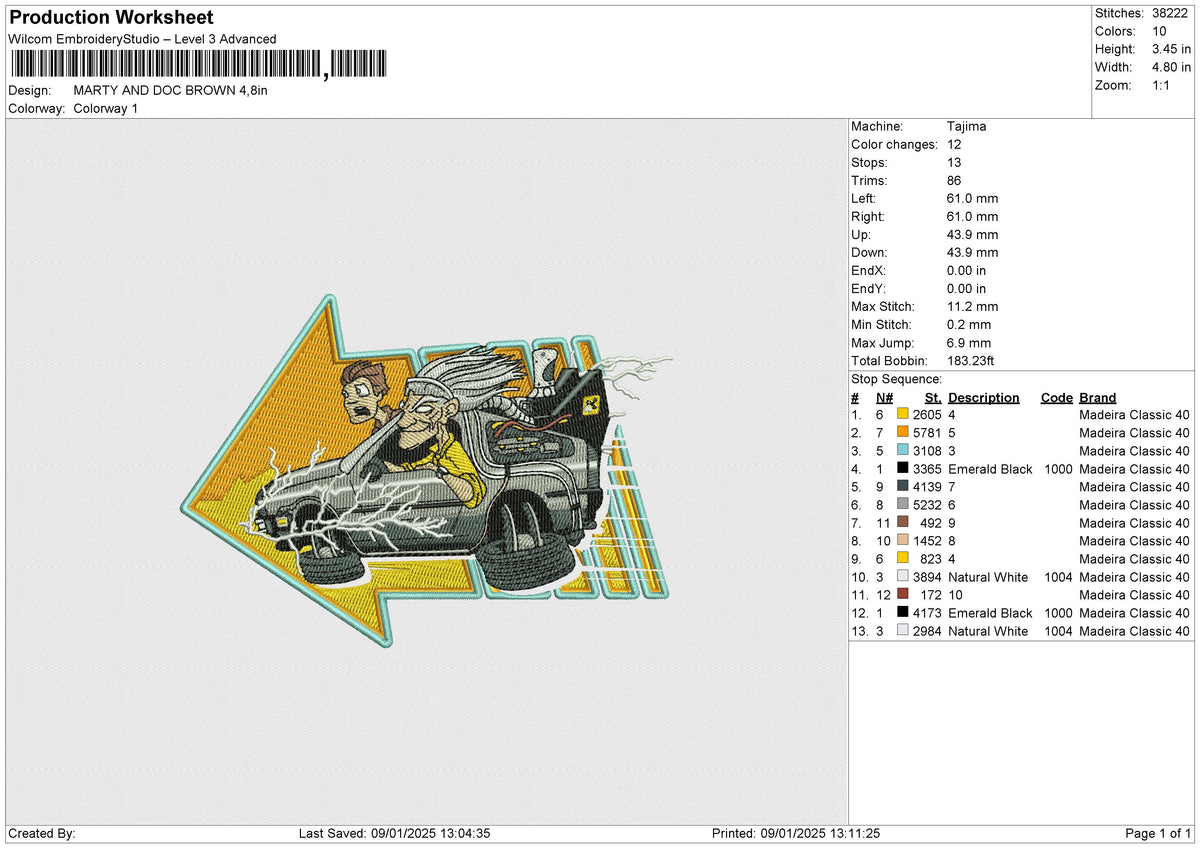Click the orange swatch beside 5781 stitches
Screen dimensions: 1200x848
coord(903,433)
